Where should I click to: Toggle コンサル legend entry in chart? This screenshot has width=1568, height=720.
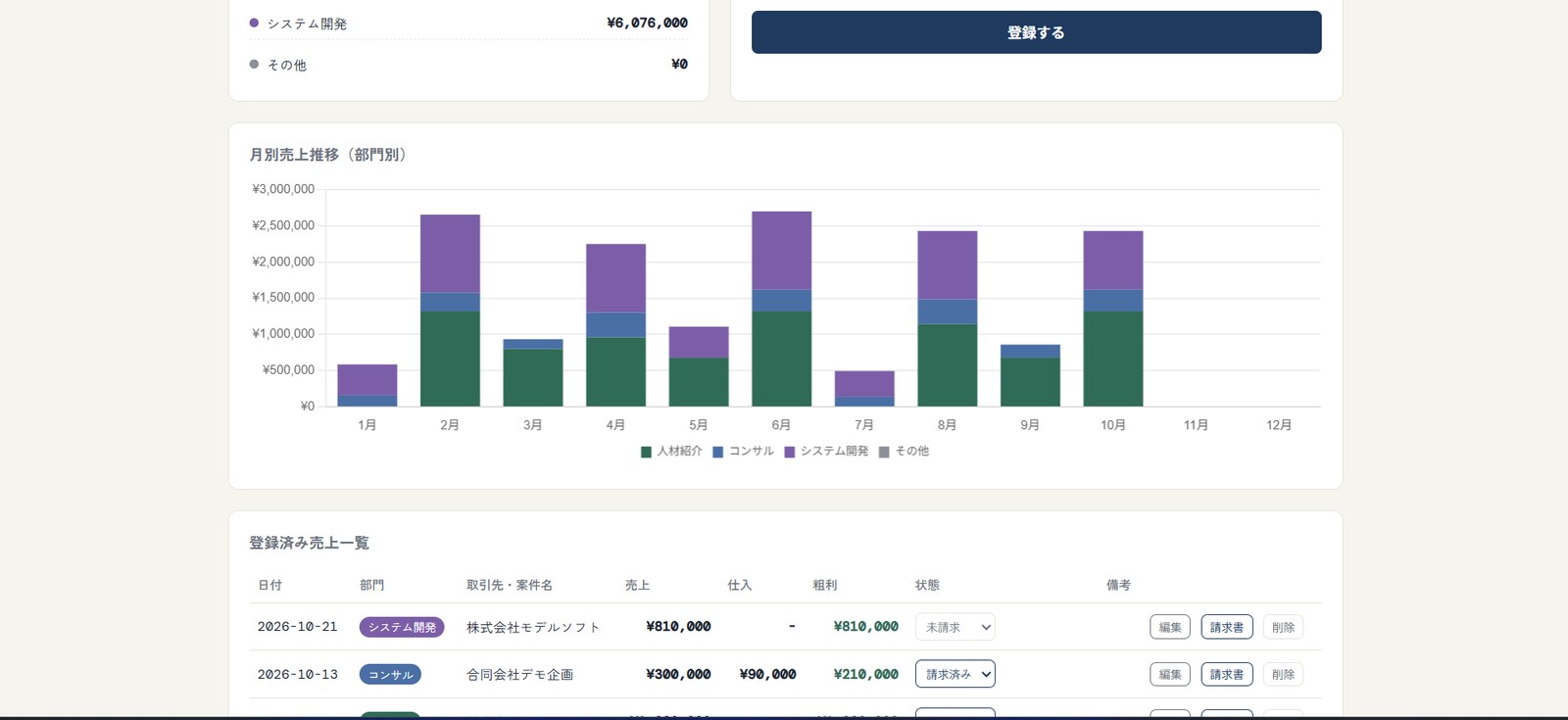coord(743,452)
